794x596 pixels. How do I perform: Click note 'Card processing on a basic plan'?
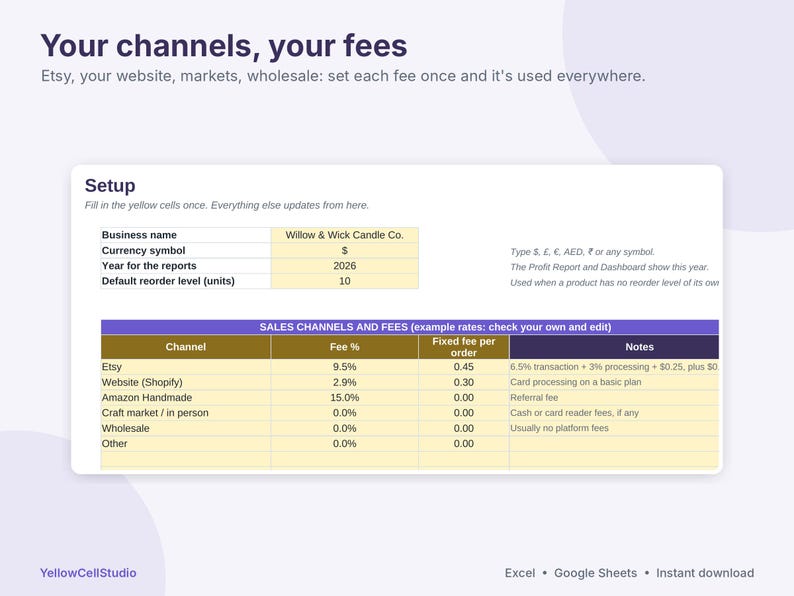(614, 382)
